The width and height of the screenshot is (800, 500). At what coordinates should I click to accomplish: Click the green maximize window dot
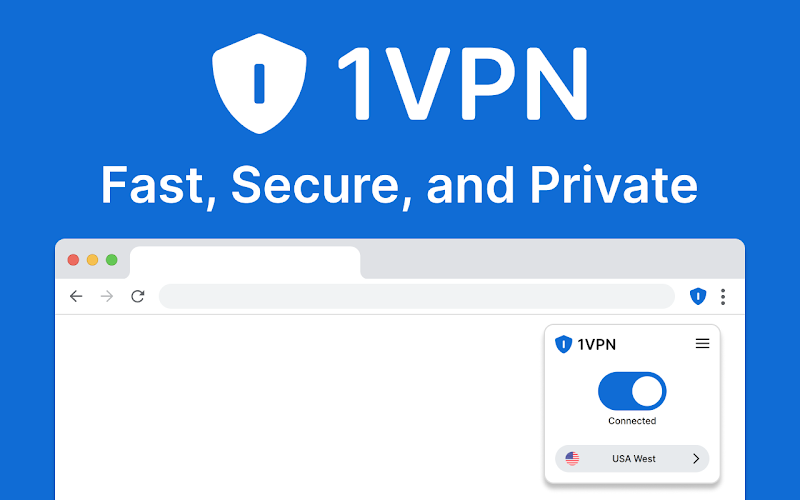(x=112, y=260)
